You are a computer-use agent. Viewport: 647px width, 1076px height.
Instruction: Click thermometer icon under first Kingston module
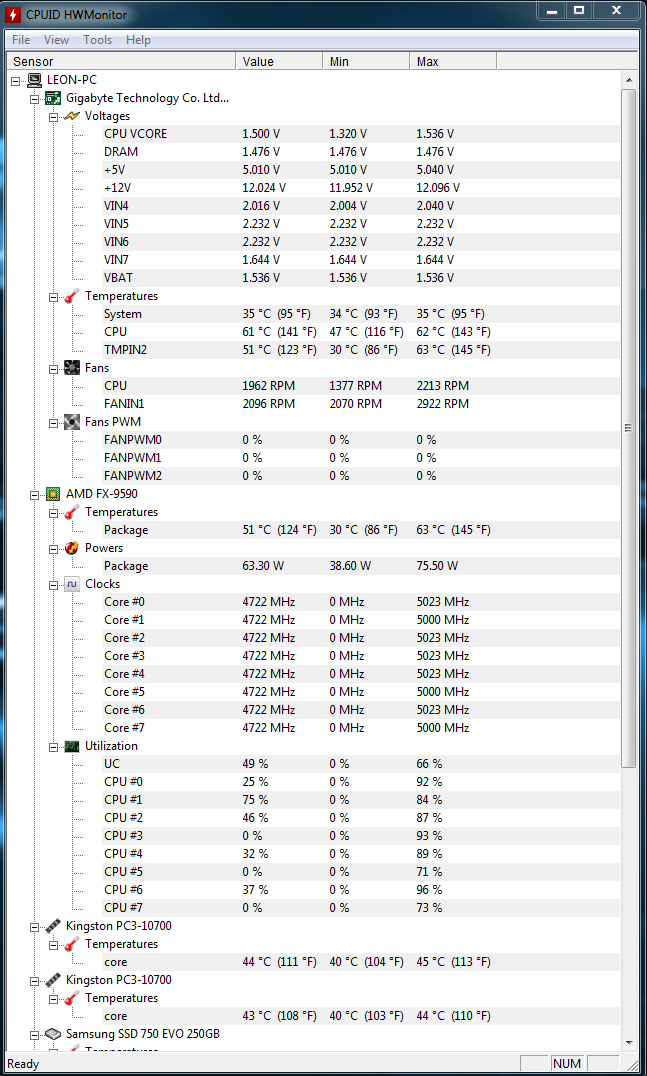click(x=72, y=944)
